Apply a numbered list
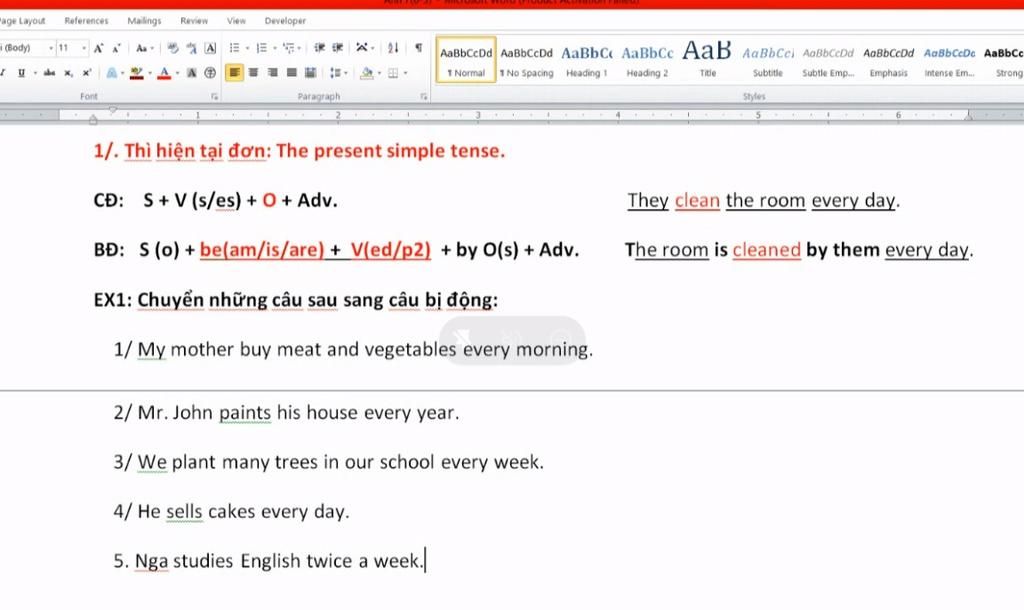 [x=261, y=48]
